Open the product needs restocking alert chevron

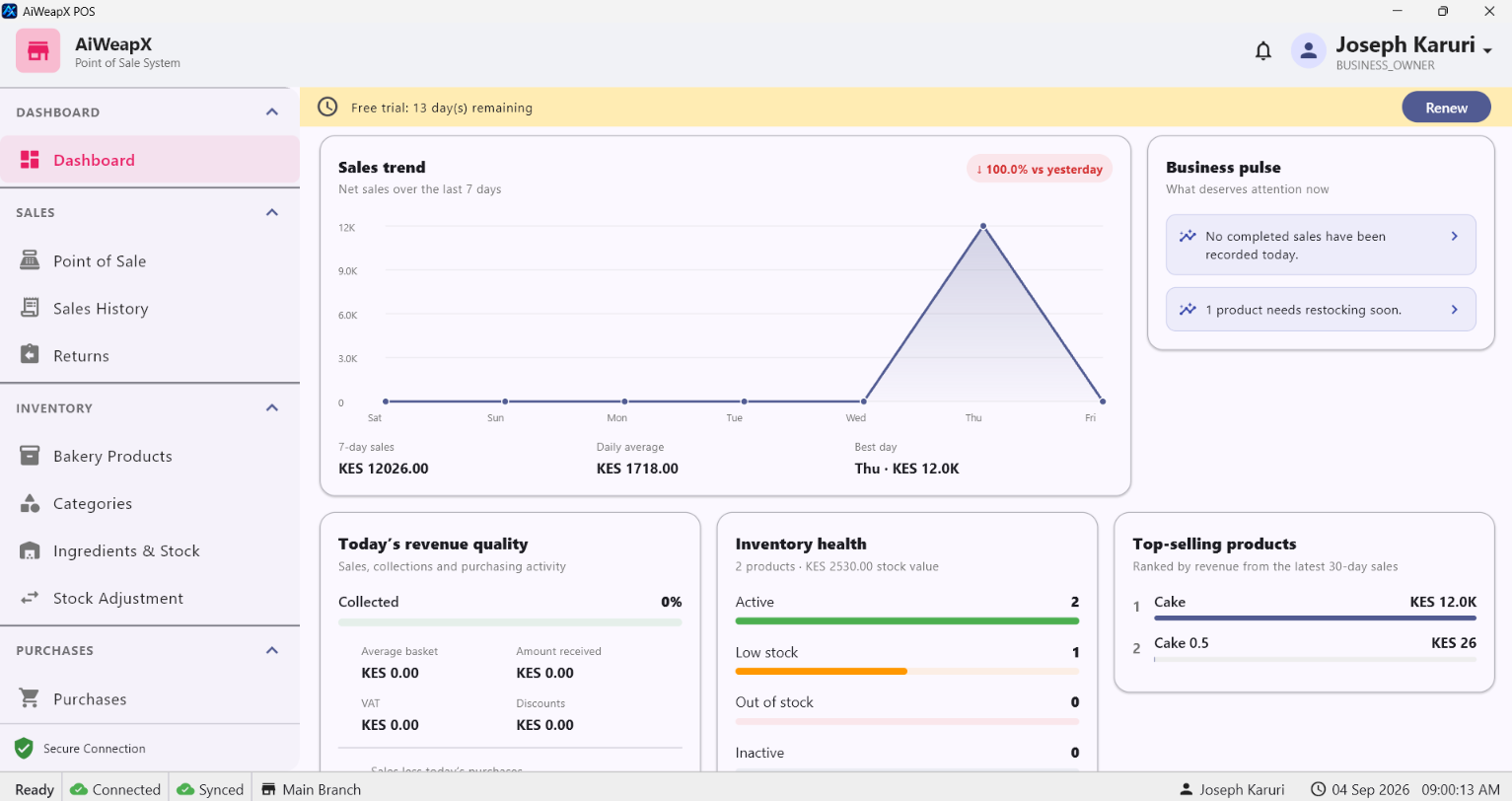coord(1454,309)
